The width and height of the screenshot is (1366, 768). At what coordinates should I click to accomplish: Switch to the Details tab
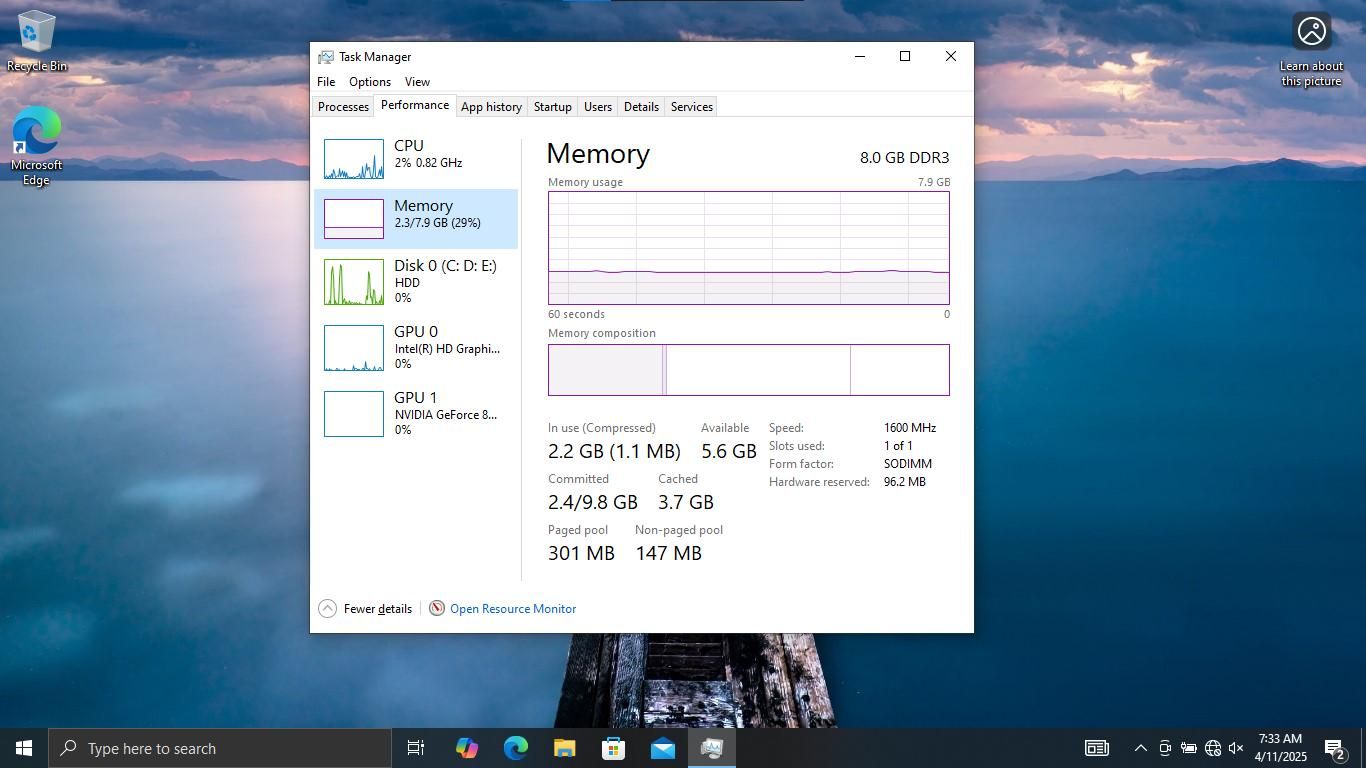click(641, 107)
